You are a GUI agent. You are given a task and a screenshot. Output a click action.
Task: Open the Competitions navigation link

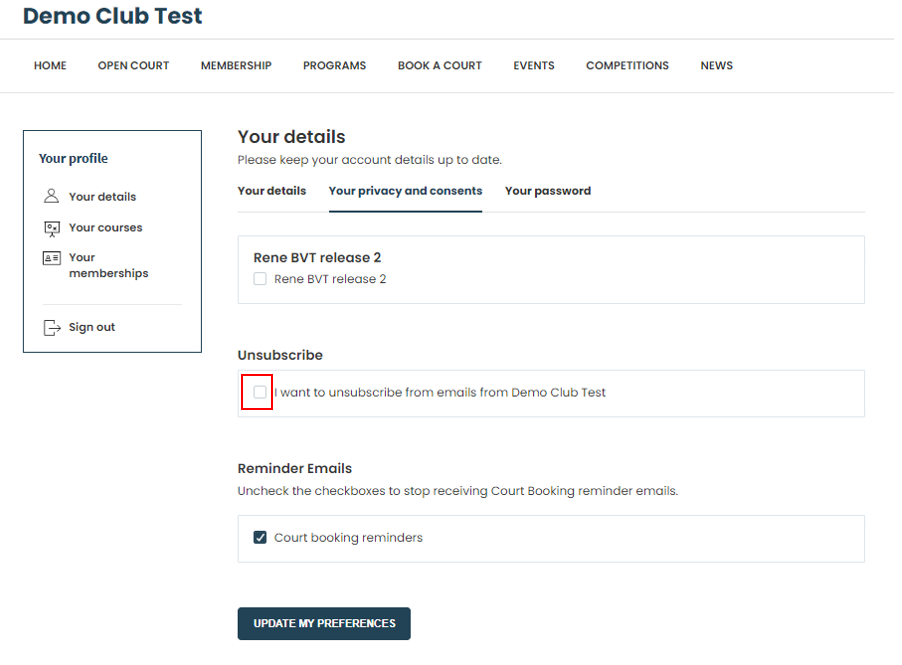click(627, 66)
